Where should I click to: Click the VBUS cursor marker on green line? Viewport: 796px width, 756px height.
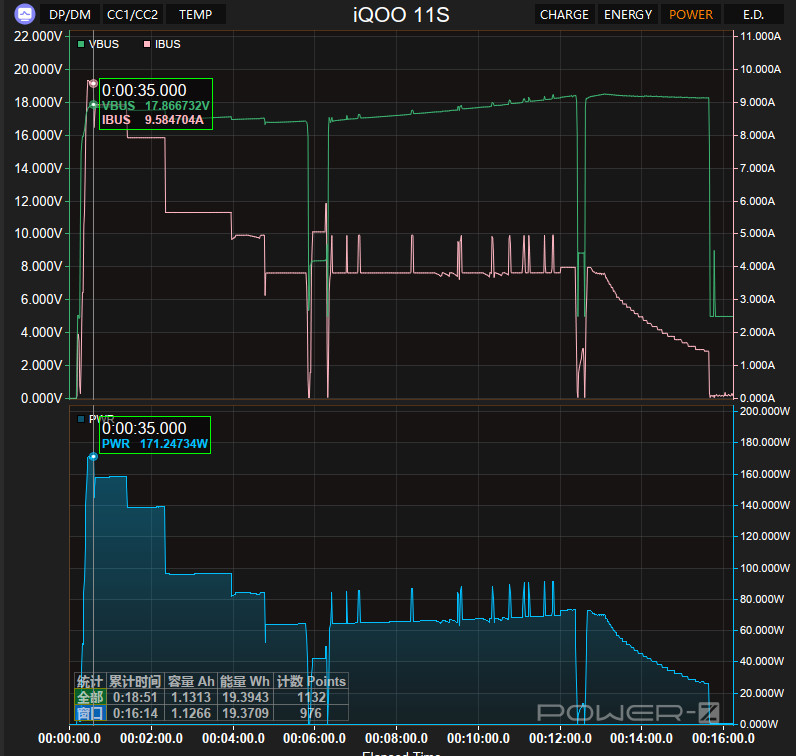(x=93, y=105)
